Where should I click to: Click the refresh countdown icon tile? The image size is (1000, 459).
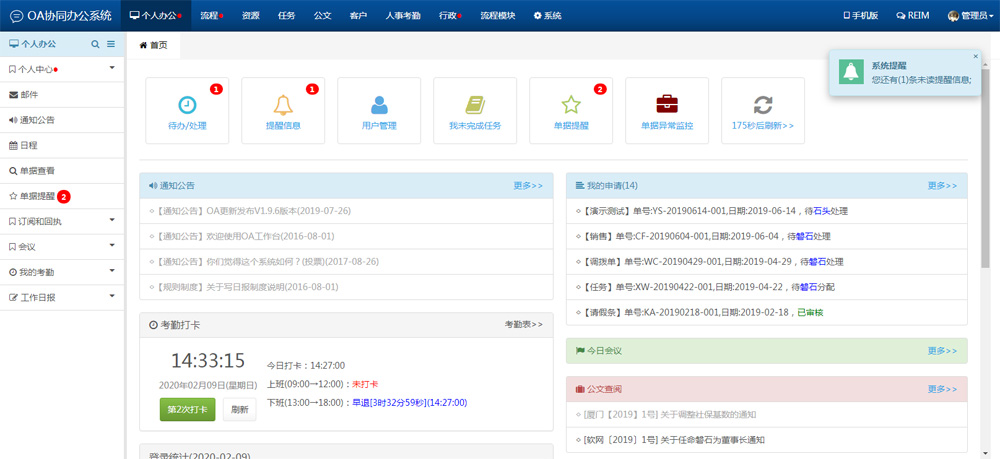tap(763, 110)
